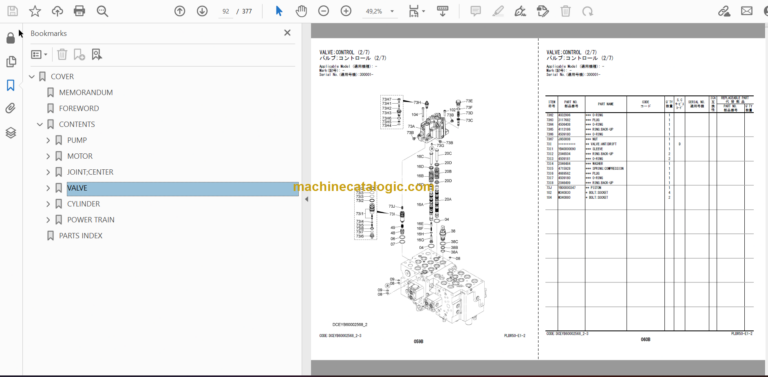Open the page thumbnails panel
768x377 pixels.
click(11, 62)
